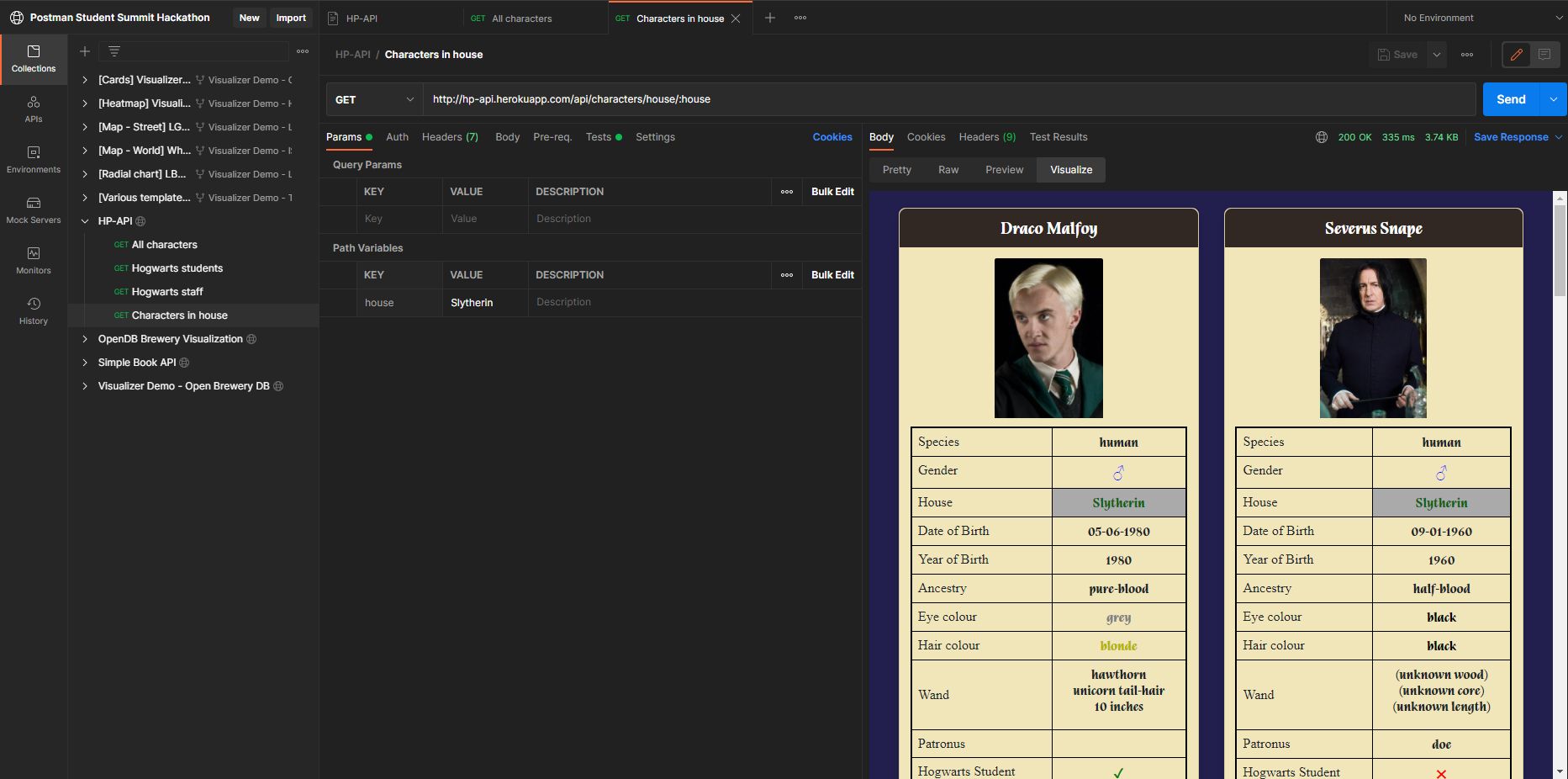Open the HTTP method GET dropdown
The width and height of the screenshot is (1568, 779).
(374, 99)
